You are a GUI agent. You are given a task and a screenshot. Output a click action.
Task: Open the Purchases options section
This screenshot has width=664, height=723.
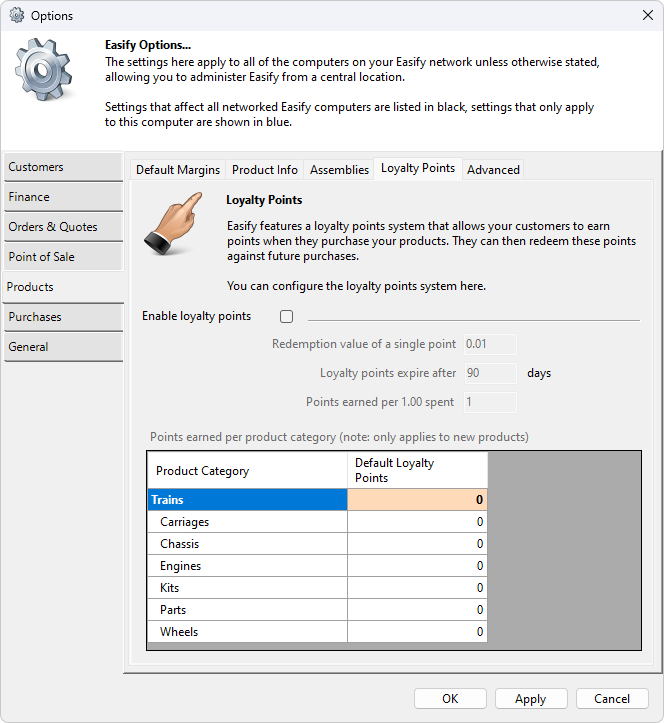63,317
